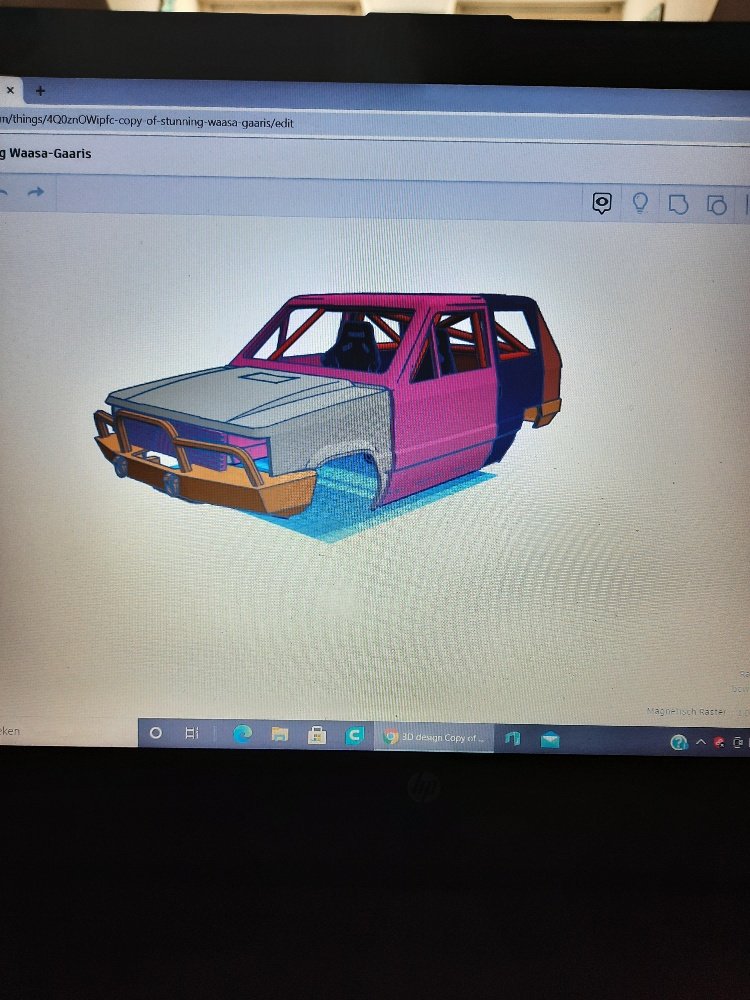
Task: Open a new browser tab with plus
Action: [41, 90]
